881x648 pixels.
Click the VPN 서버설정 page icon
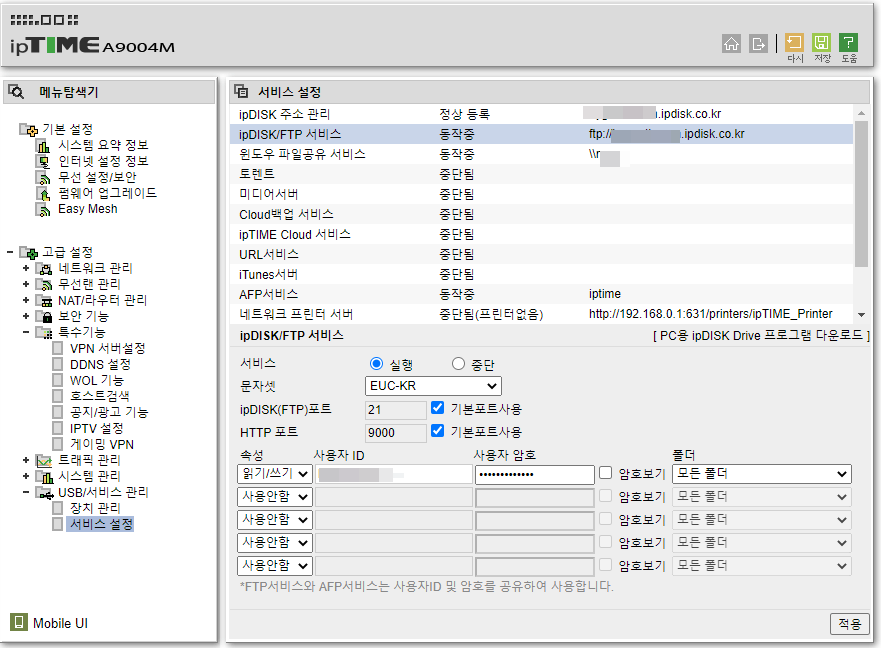pyautogui.click(x=57, y=348)
